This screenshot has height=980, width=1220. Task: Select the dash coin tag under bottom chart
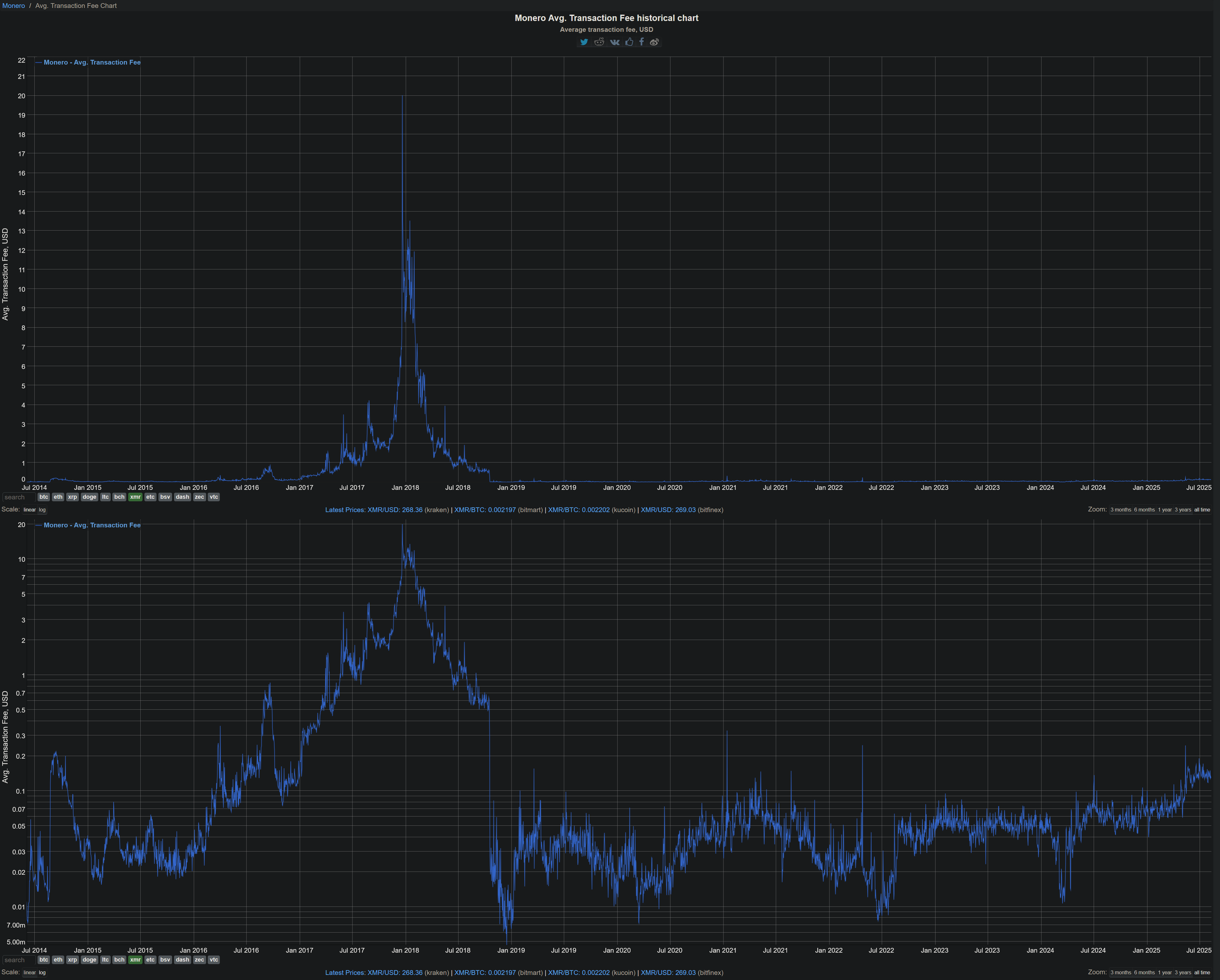click(182, 960)
